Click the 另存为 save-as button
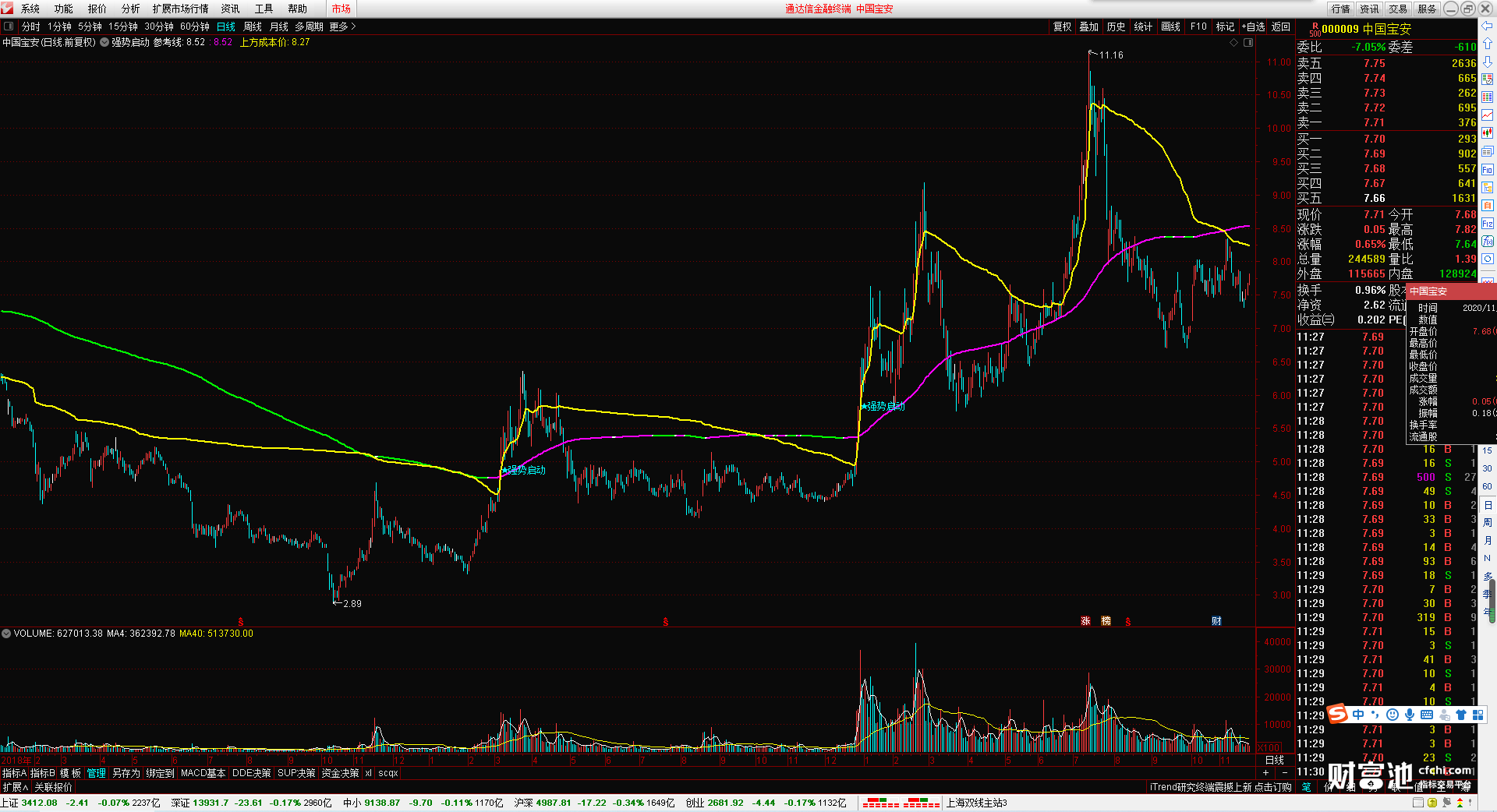 (x=126, y=773)
